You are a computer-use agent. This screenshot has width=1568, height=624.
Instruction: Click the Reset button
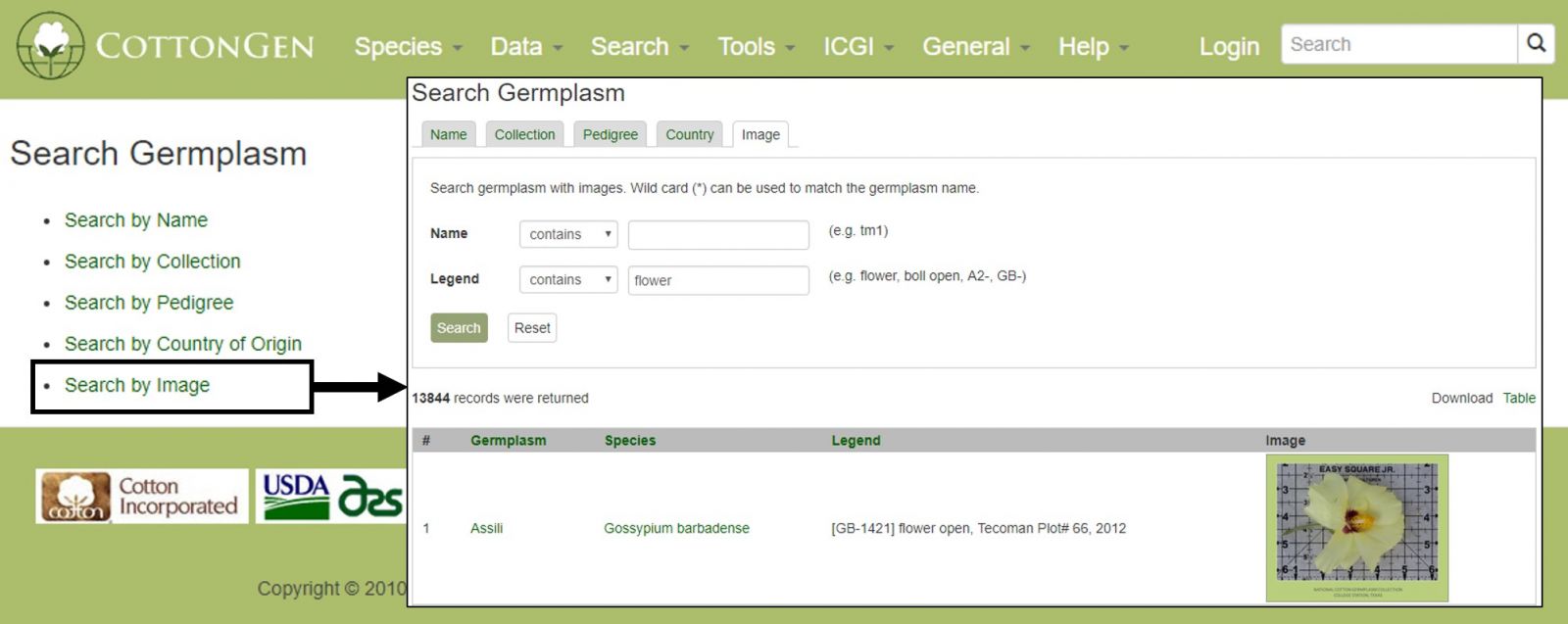pyautogui.click(x=532, y=328)
